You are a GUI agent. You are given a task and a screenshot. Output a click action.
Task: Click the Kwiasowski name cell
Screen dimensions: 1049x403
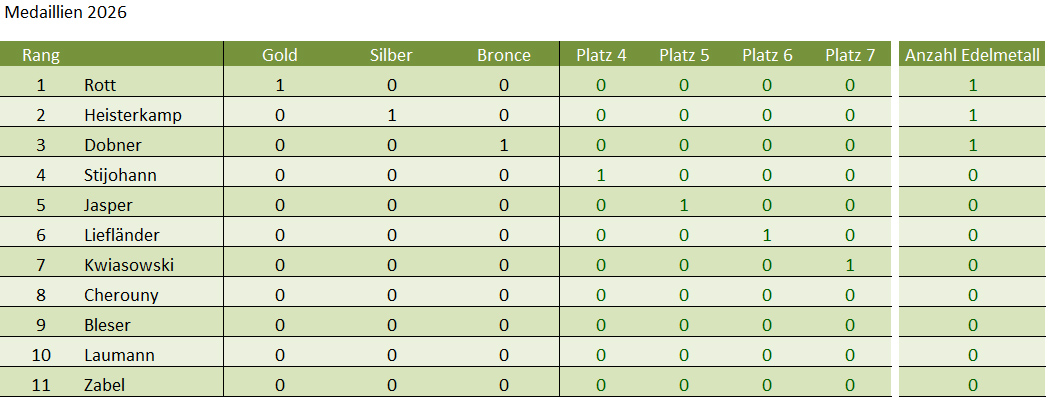[129, 266]
